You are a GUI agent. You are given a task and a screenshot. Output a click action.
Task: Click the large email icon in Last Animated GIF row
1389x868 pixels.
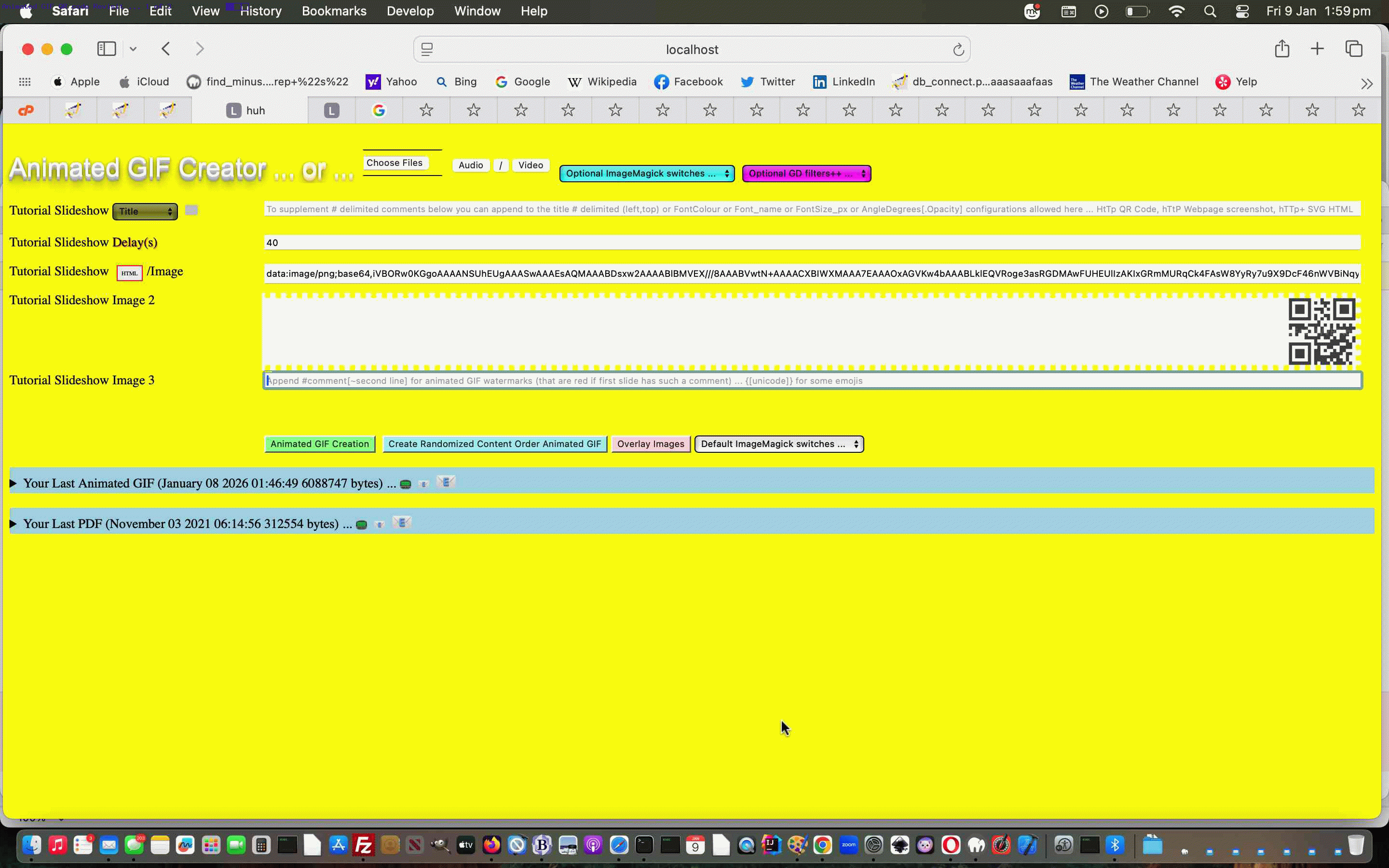(x=446, y=482)
